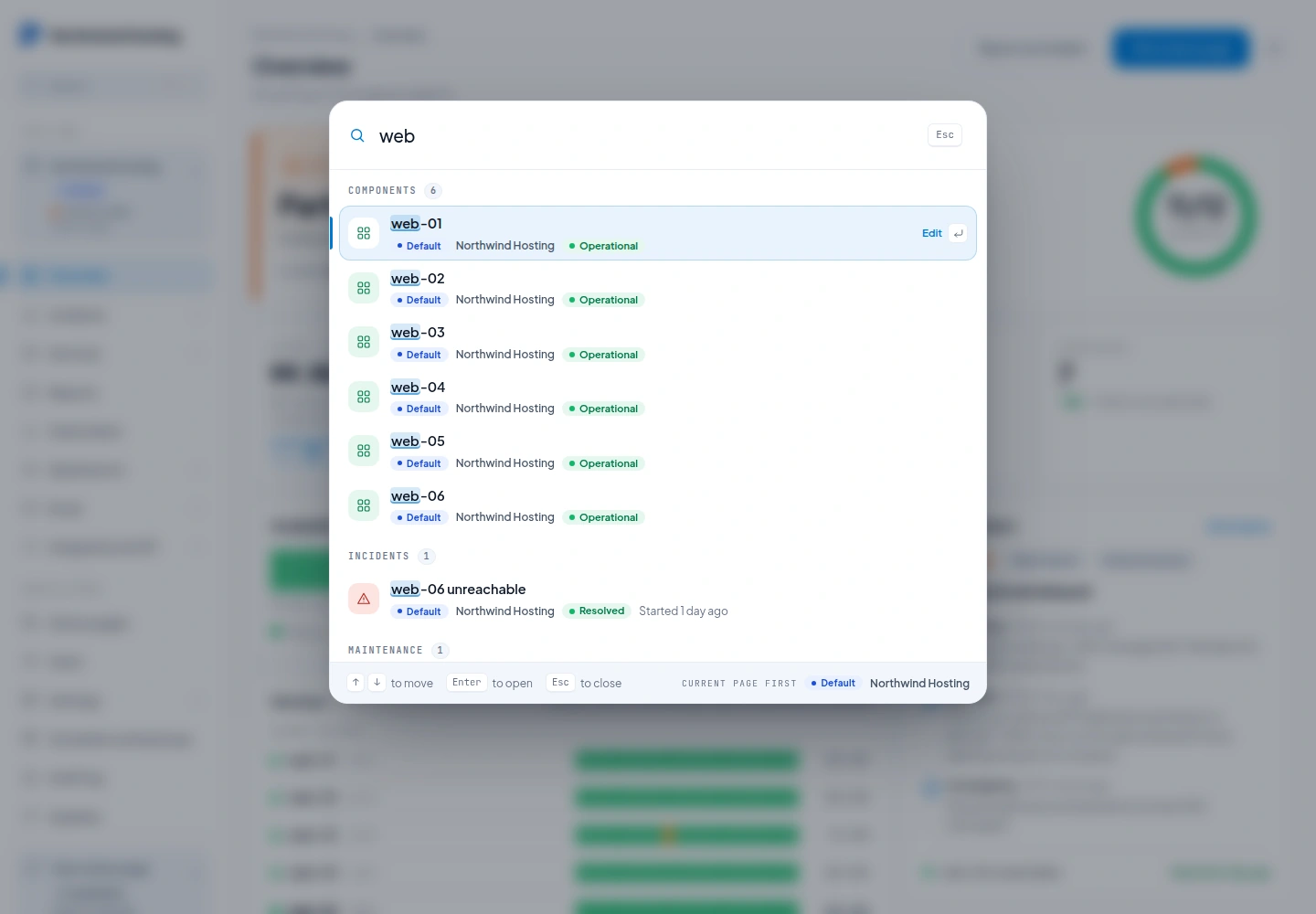Click the Default tag on web-02
Screen dimensions: 1316x914
click(419, 300)
